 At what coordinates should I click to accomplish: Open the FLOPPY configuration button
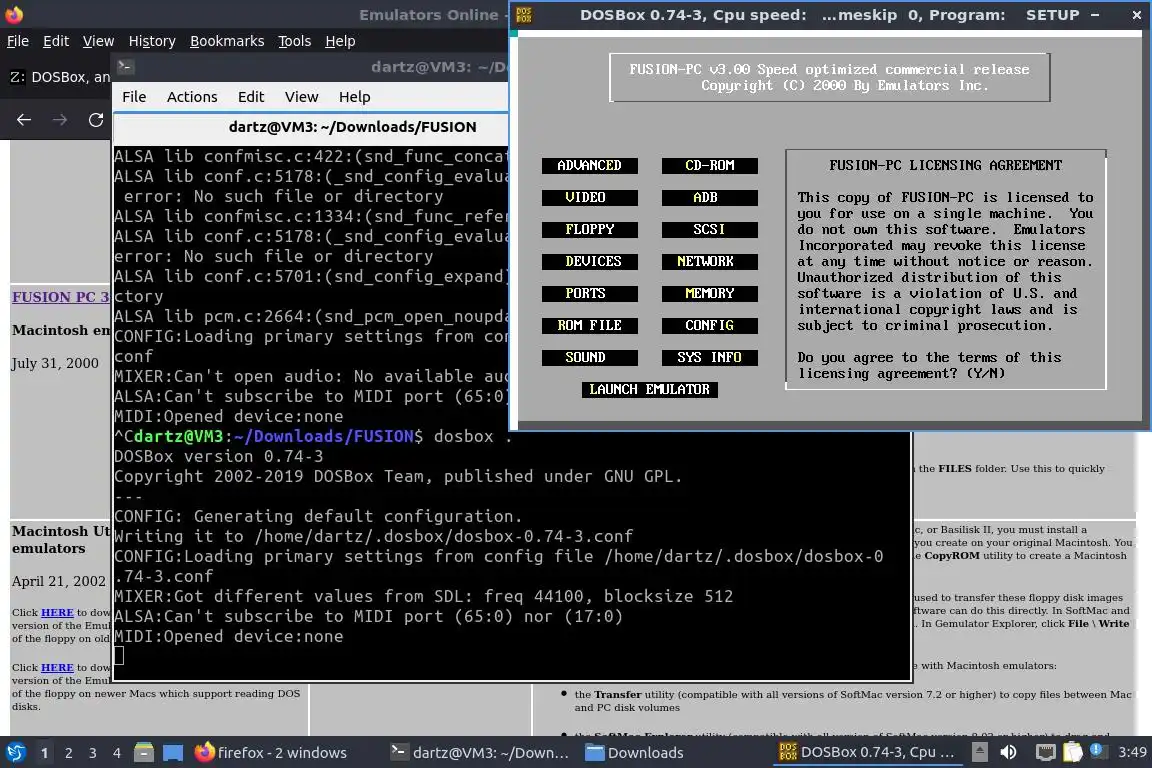coord(589,229)
